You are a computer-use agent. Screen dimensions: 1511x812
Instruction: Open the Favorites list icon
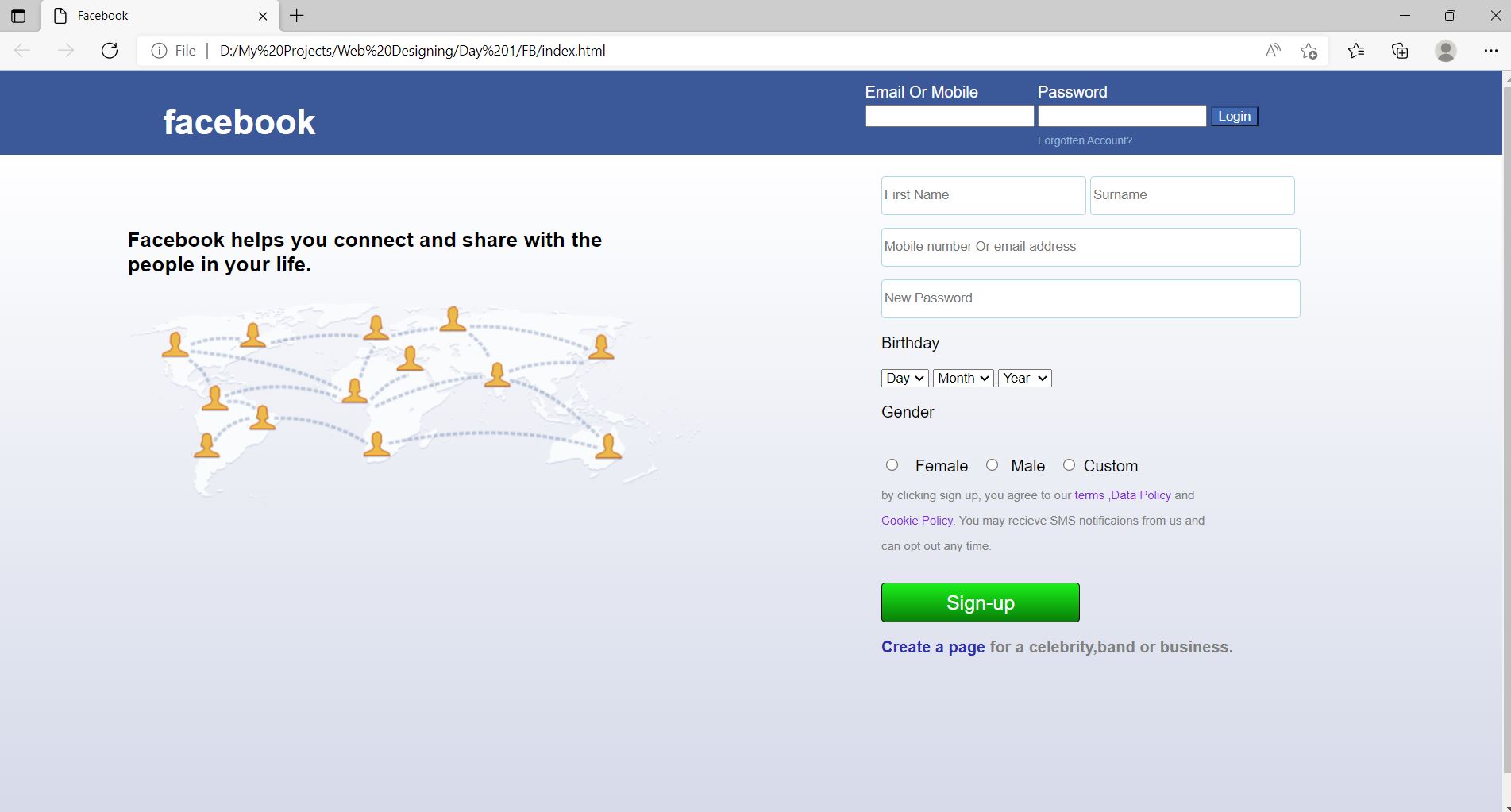coord(1356,51)
